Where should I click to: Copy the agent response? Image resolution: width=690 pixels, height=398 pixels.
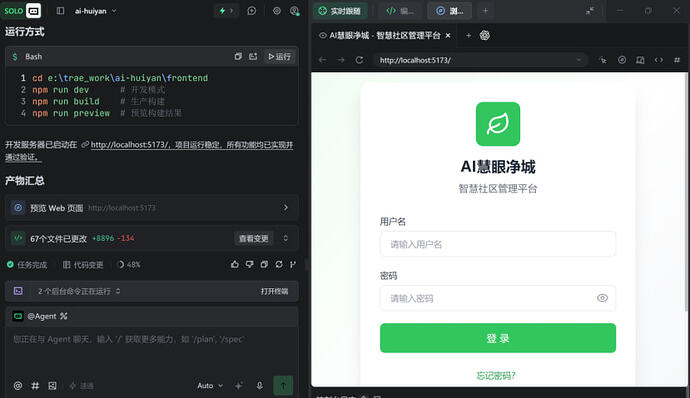264,264
